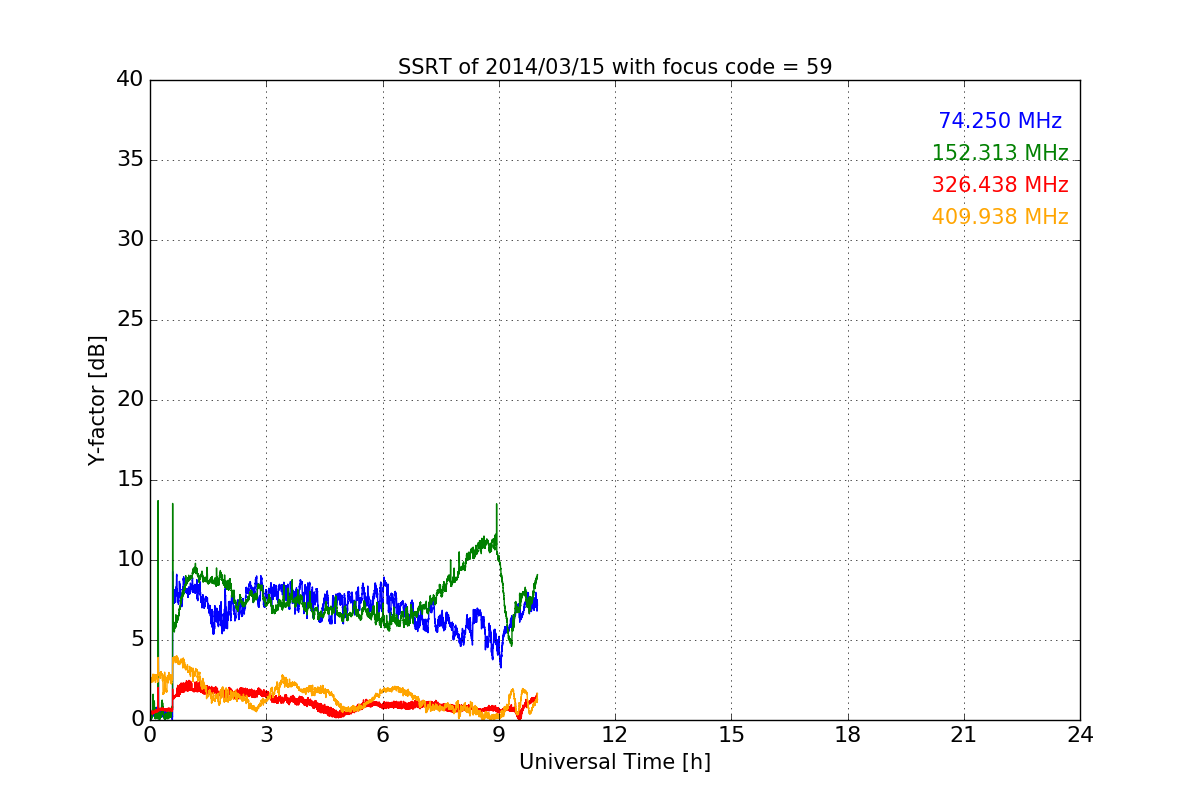1200x800 pixels.
Task: Select the 326.438 MHz legend label
Action: [1000, 185]
